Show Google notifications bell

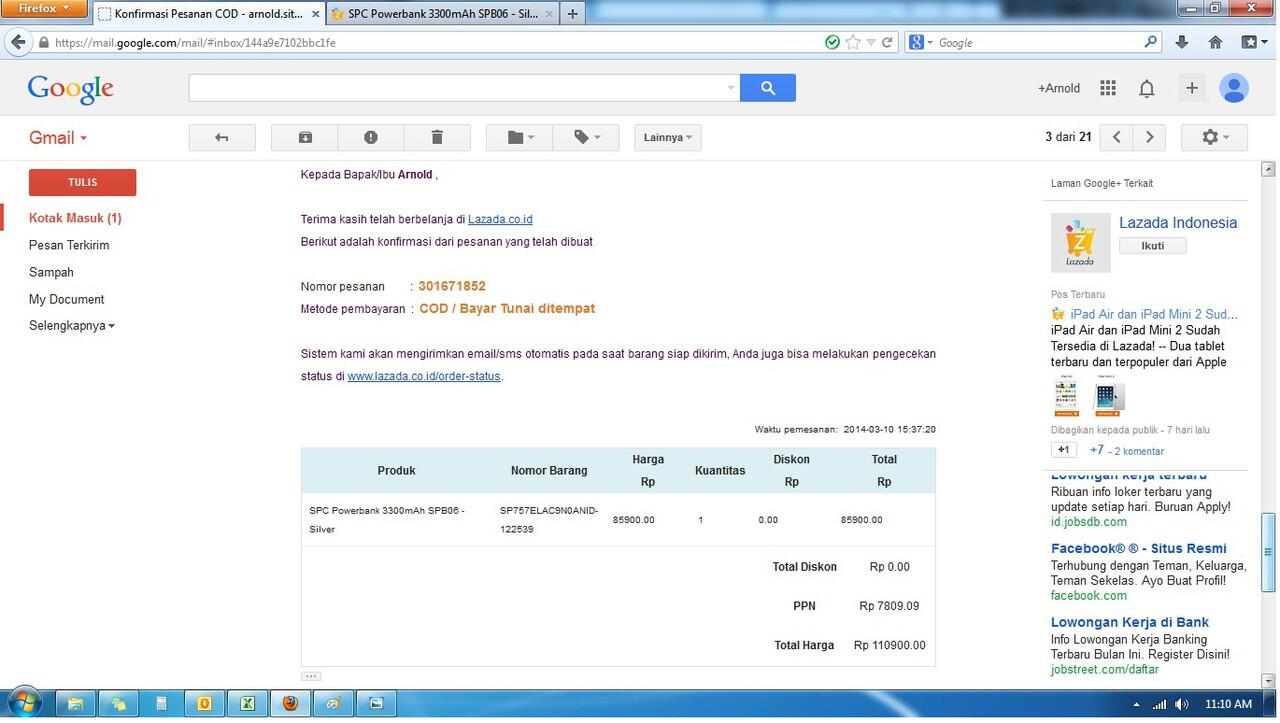coord(1147,88)
